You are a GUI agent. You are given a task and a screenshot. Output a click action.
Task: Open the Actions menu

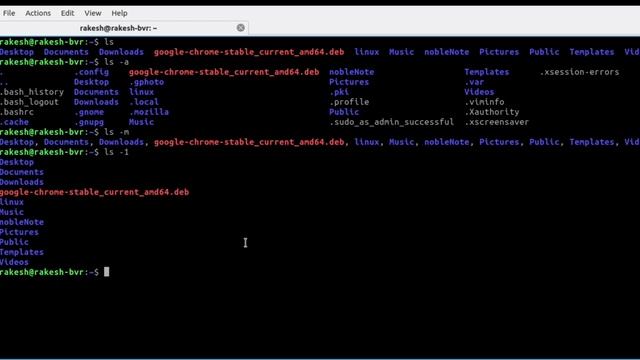38,13
